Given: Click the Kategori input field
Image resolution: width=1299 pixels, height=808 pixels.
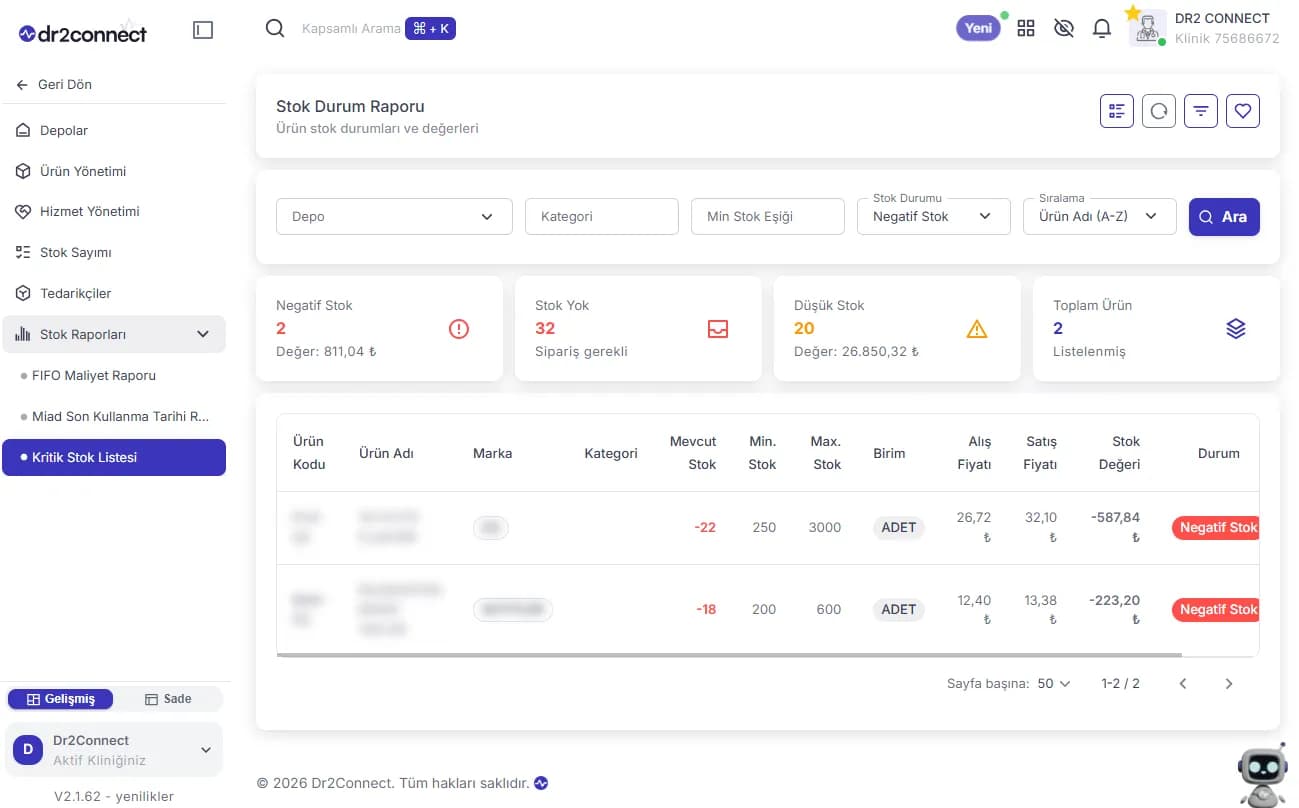Looking at the screenshot, I should pyautogui.click(x=602, y=216).
